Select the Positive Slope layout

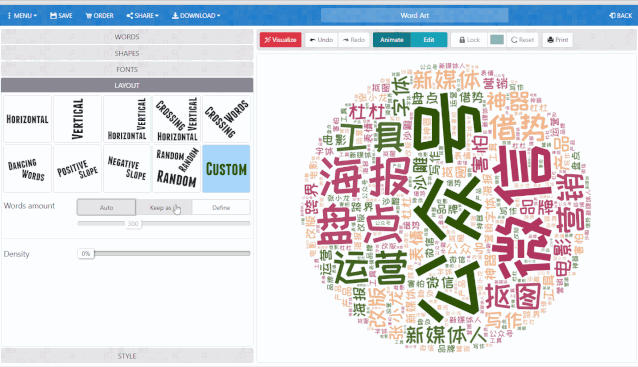tap(77, 168)
